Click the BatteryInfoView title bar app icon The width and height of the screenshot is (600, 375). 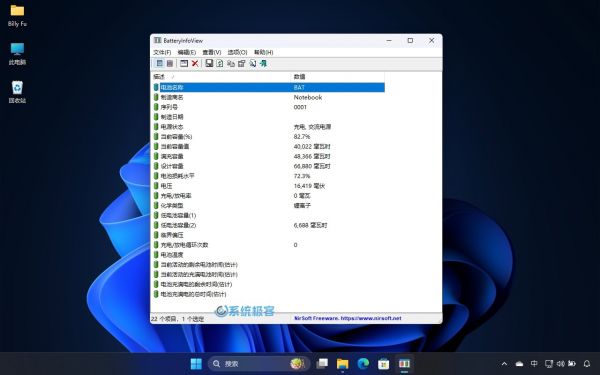pyautogui.click(x=158, y=40)
